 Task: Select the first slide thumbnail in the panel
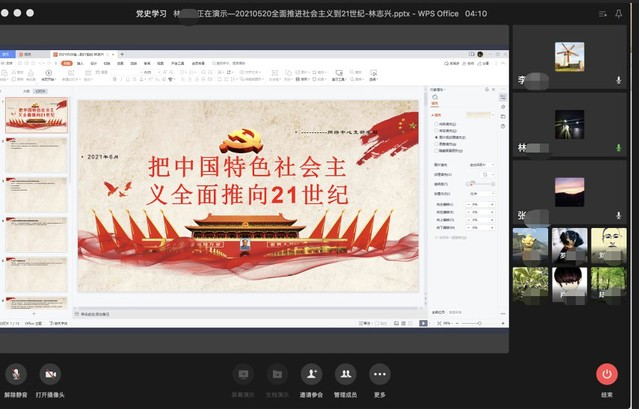coord(37,114)
